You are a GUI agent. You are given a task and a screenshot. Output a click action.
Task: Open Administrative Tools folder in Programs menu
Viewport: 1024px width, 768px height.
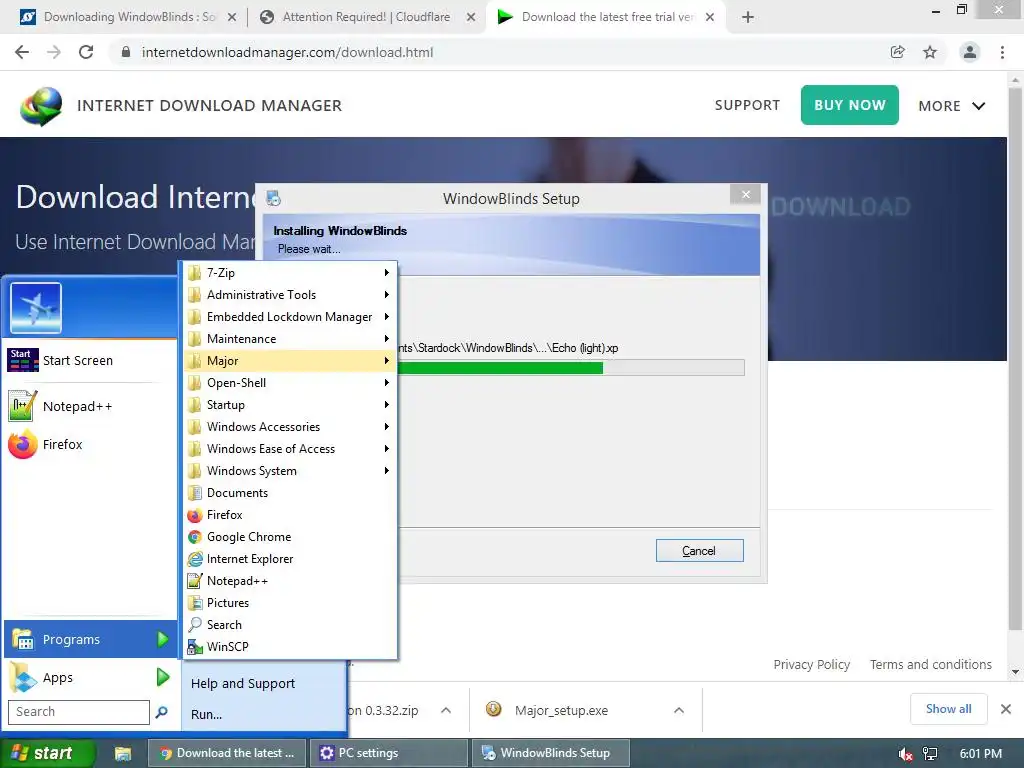[289, 295]
